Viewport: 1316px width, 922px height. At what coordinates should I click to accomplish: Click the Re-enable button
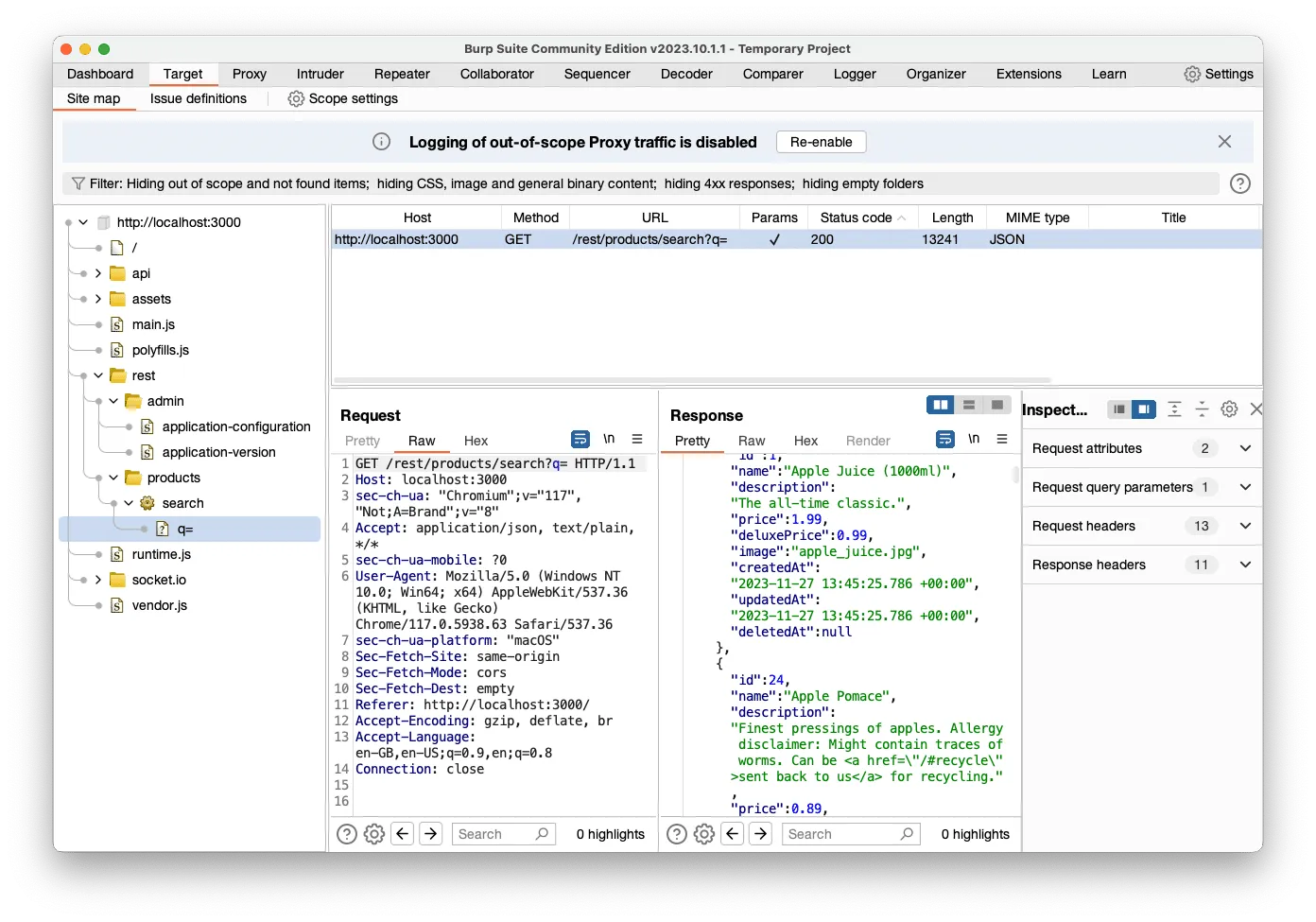[x=822, y=142]
